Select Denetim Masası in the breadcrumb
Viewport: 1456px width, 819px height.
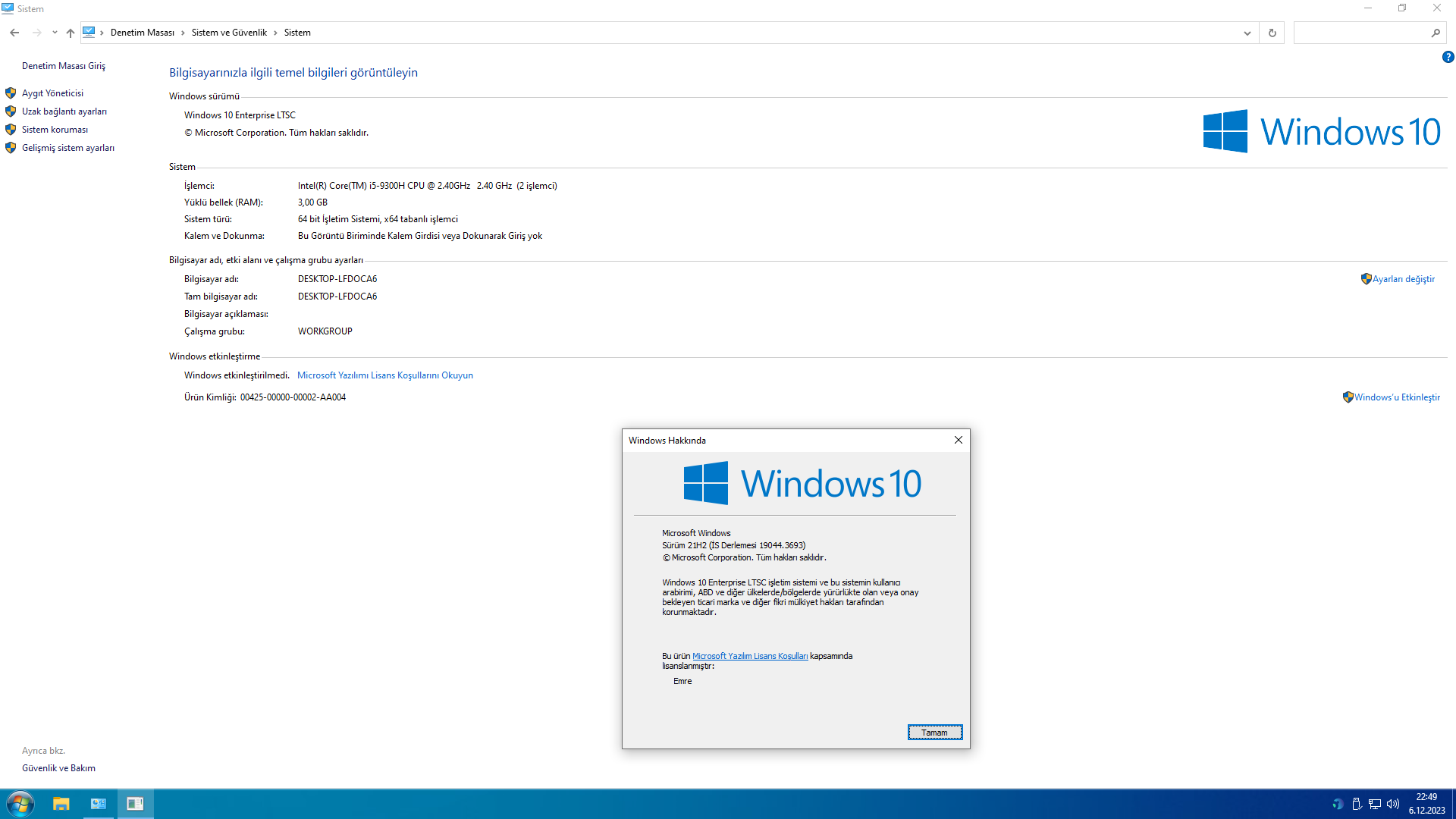(x=143, y=33)
